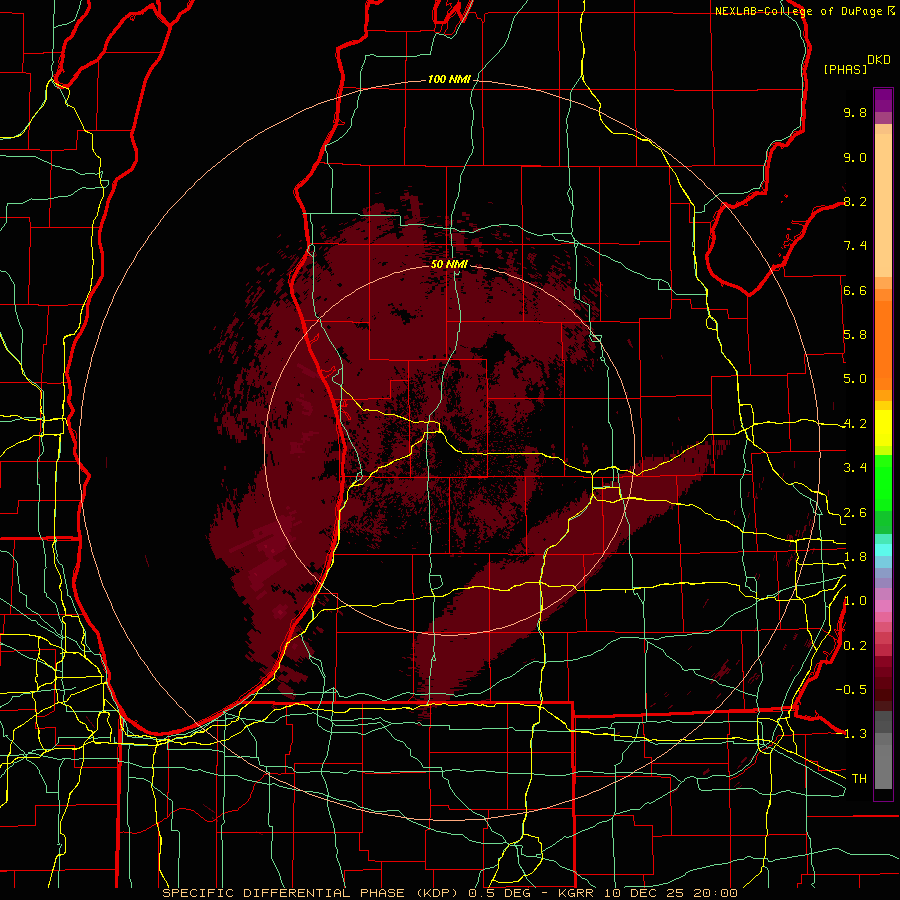The image size is (900, 900).
Task: Click the 1.0 scale value
Action: tap(855, 602)
